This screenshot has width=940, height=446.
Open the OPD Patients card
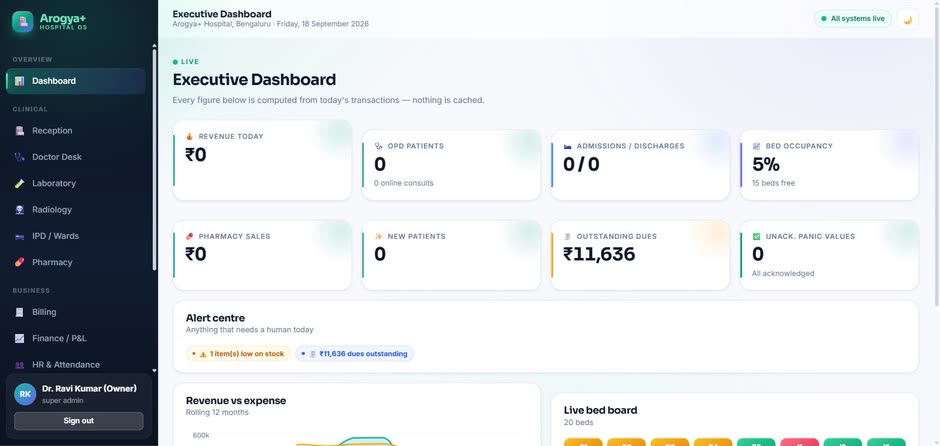451,165
